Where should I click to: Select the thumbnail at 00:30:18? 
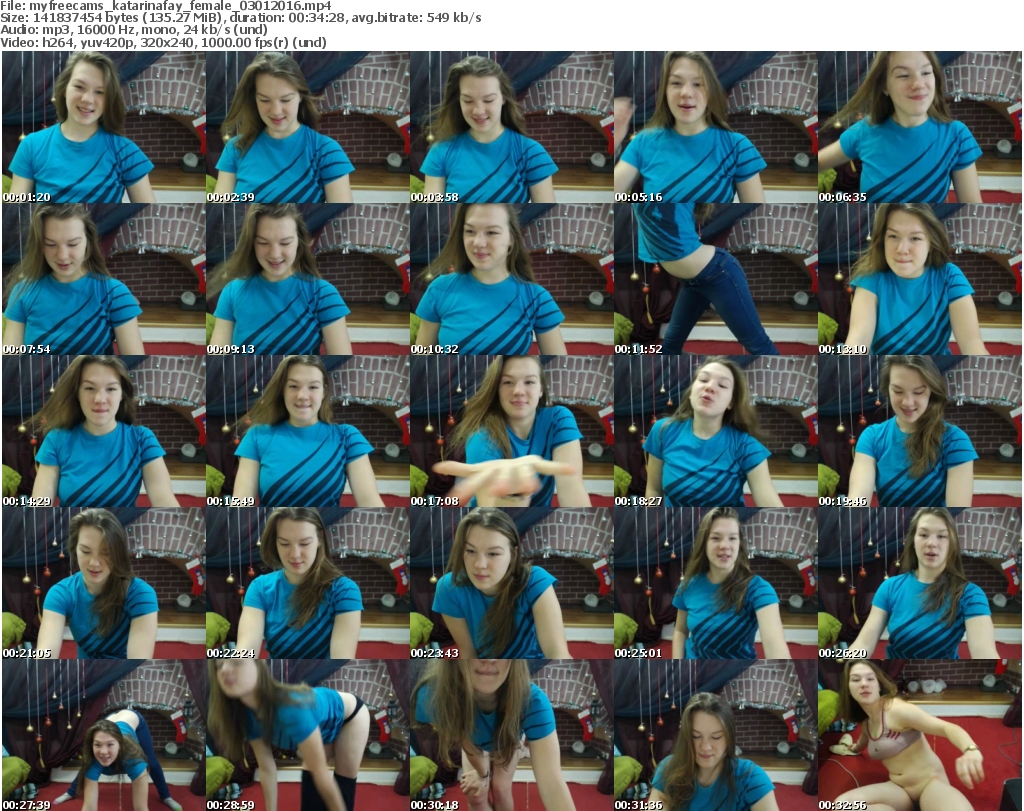click(x=511, y=735)
